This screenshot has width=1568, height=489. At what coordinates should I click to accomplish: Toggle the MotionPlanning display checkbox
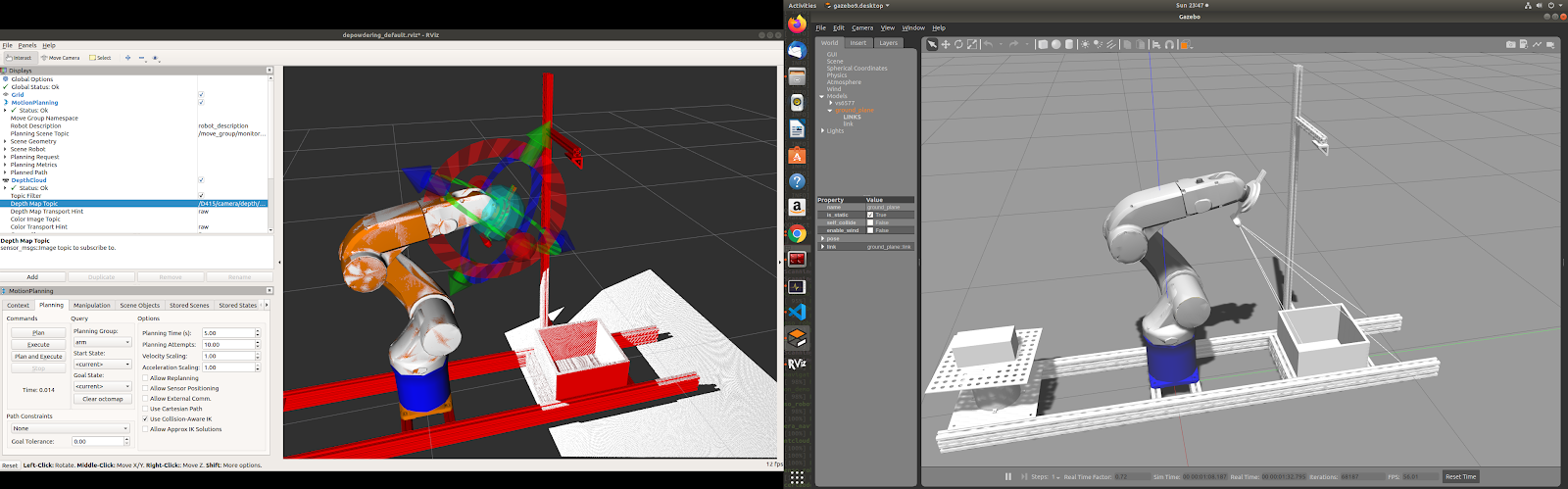coord(201,103)
